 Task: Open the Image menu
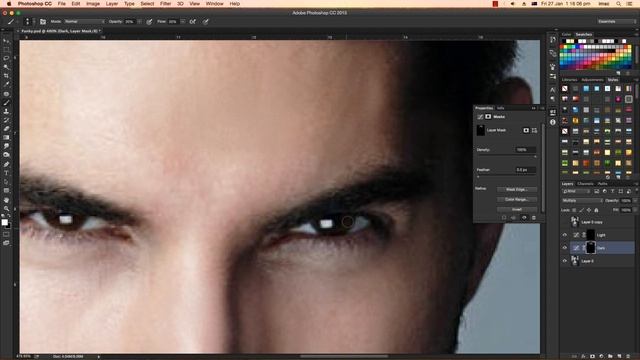(93, 4)
